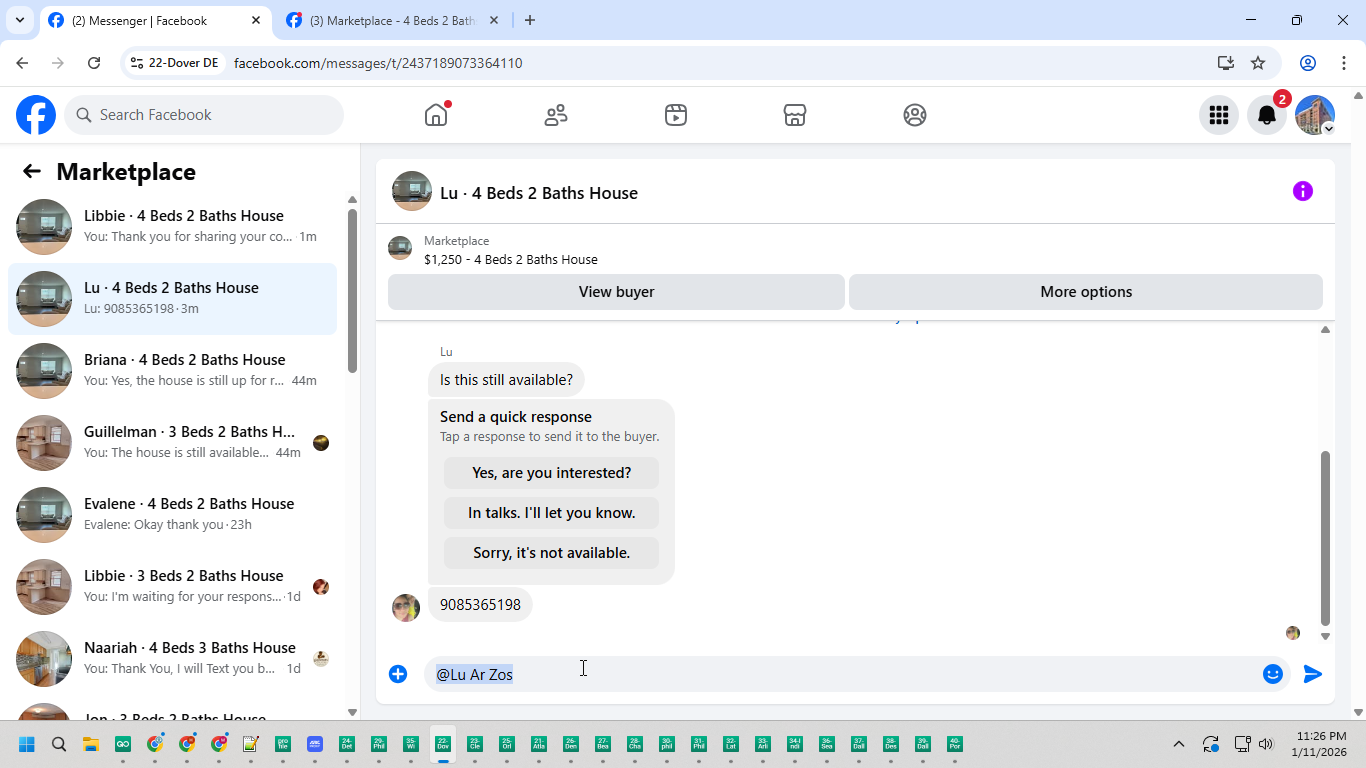
Task: Open the emoji picker in message box
Action: pyautogui.click(x=1273, y=674)
